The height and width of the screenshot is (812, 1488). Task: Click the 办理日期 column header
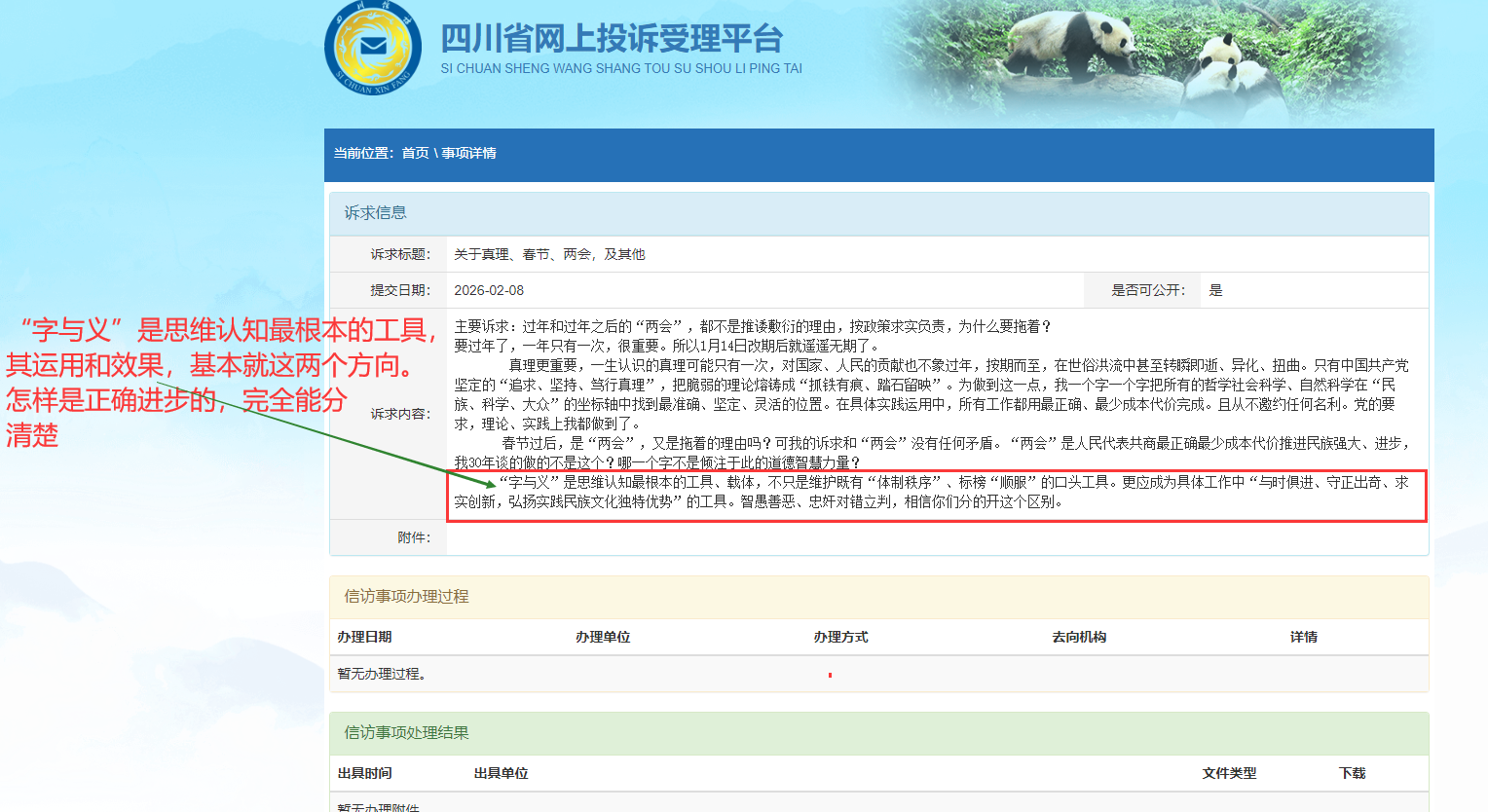[364, 637]
